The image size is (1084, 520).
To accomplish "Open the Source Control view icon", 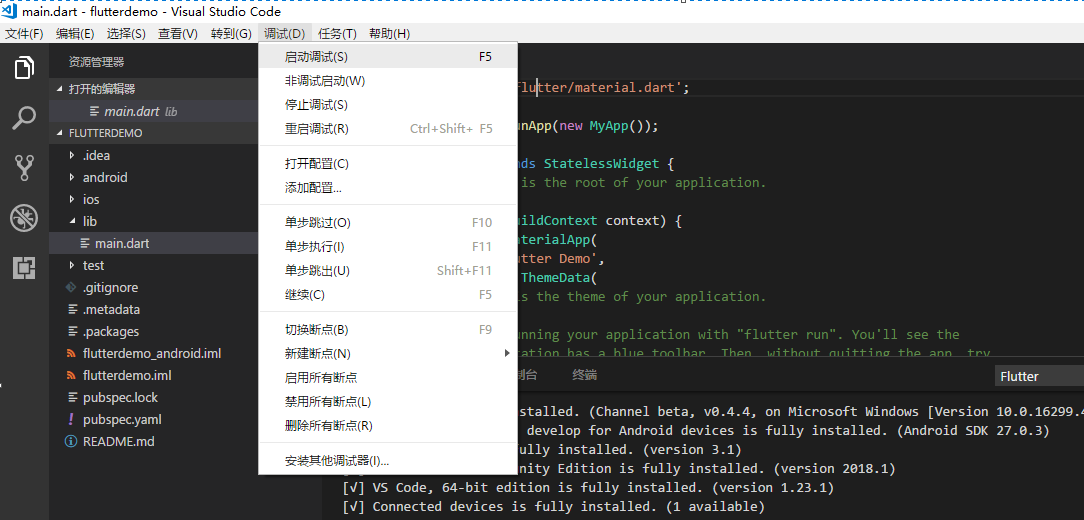I will (x=24, y=169).
